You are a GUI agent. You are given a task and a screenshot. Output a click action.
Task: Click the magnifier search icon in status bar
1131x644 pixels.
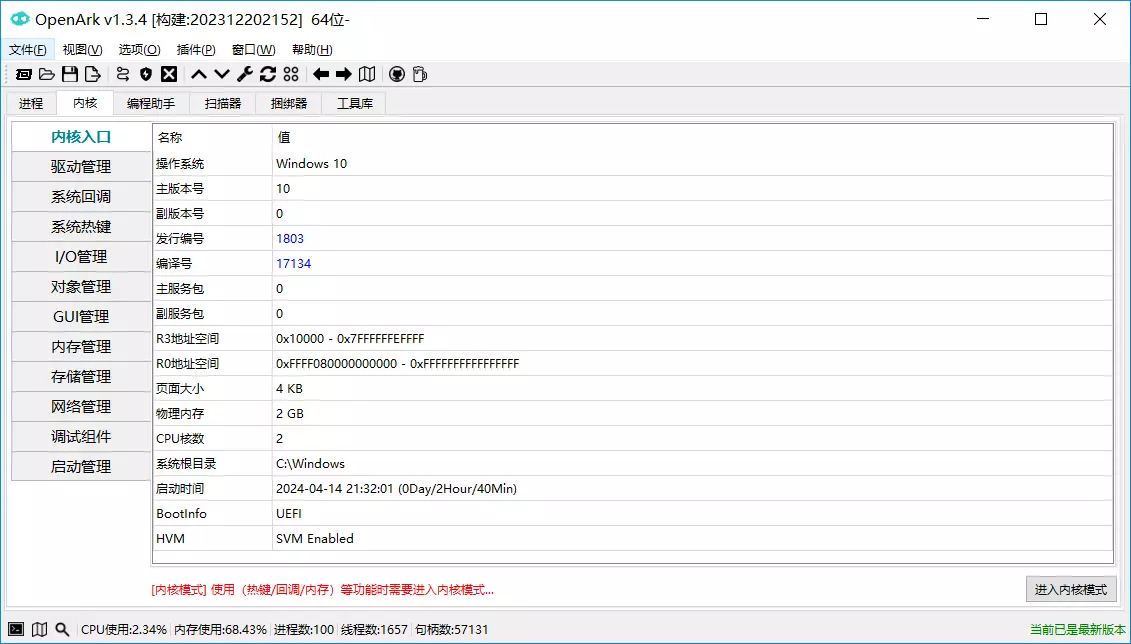pos(62,629)
